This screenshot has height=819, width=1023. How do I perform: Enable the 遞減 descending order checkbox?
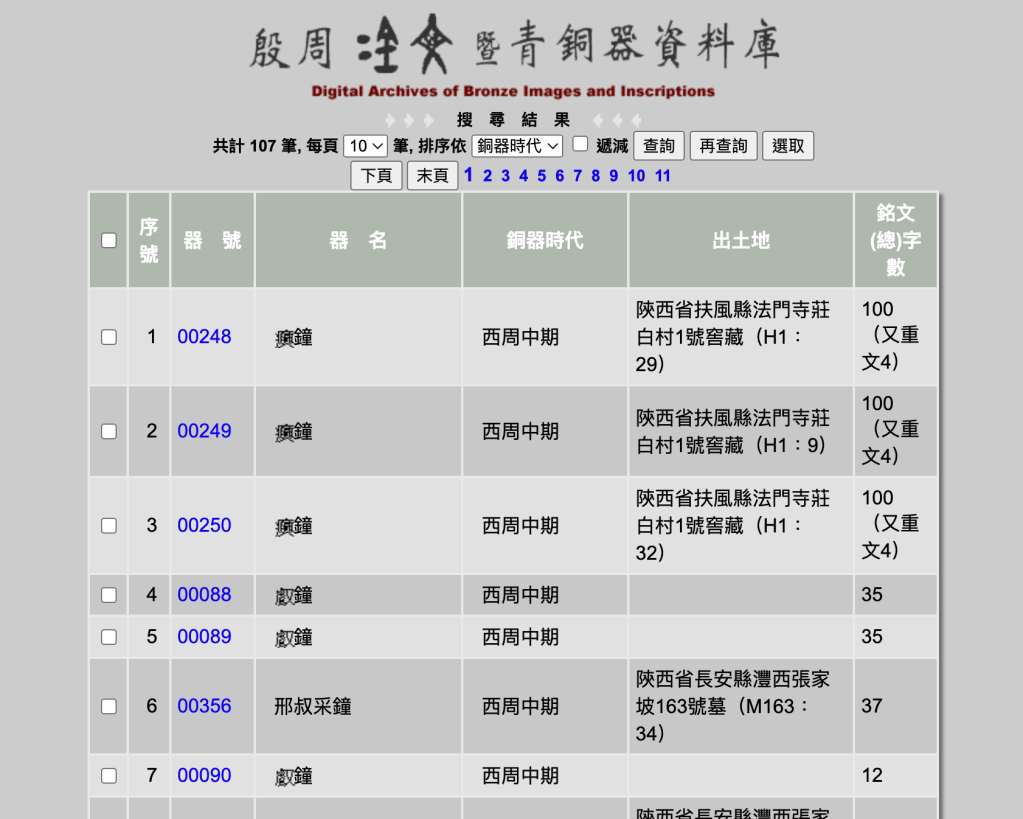[x=580, y=144]
